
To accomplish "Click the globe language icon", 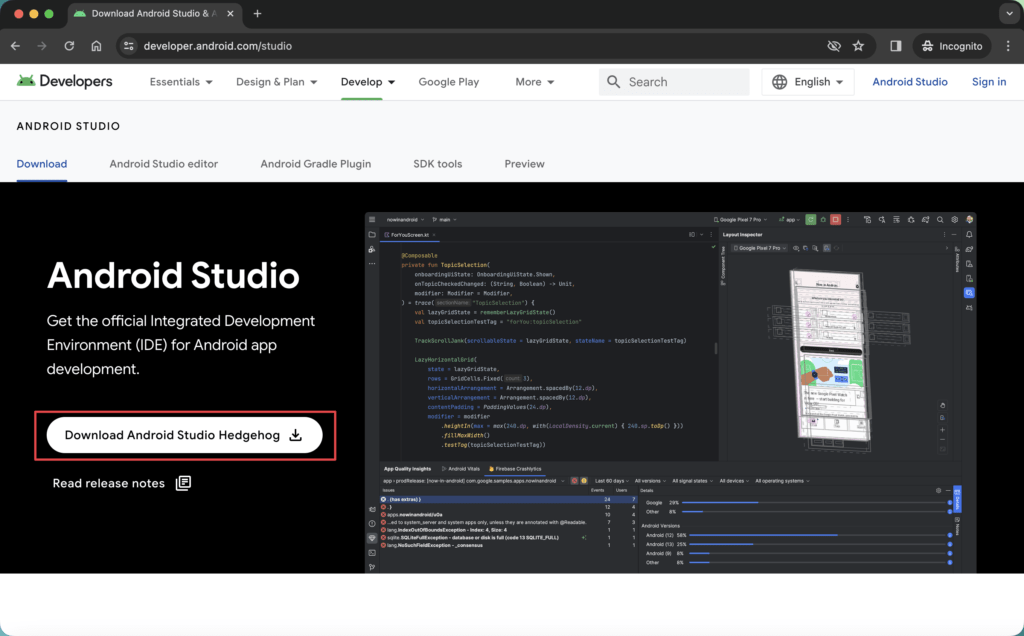I will coord(779,82).
